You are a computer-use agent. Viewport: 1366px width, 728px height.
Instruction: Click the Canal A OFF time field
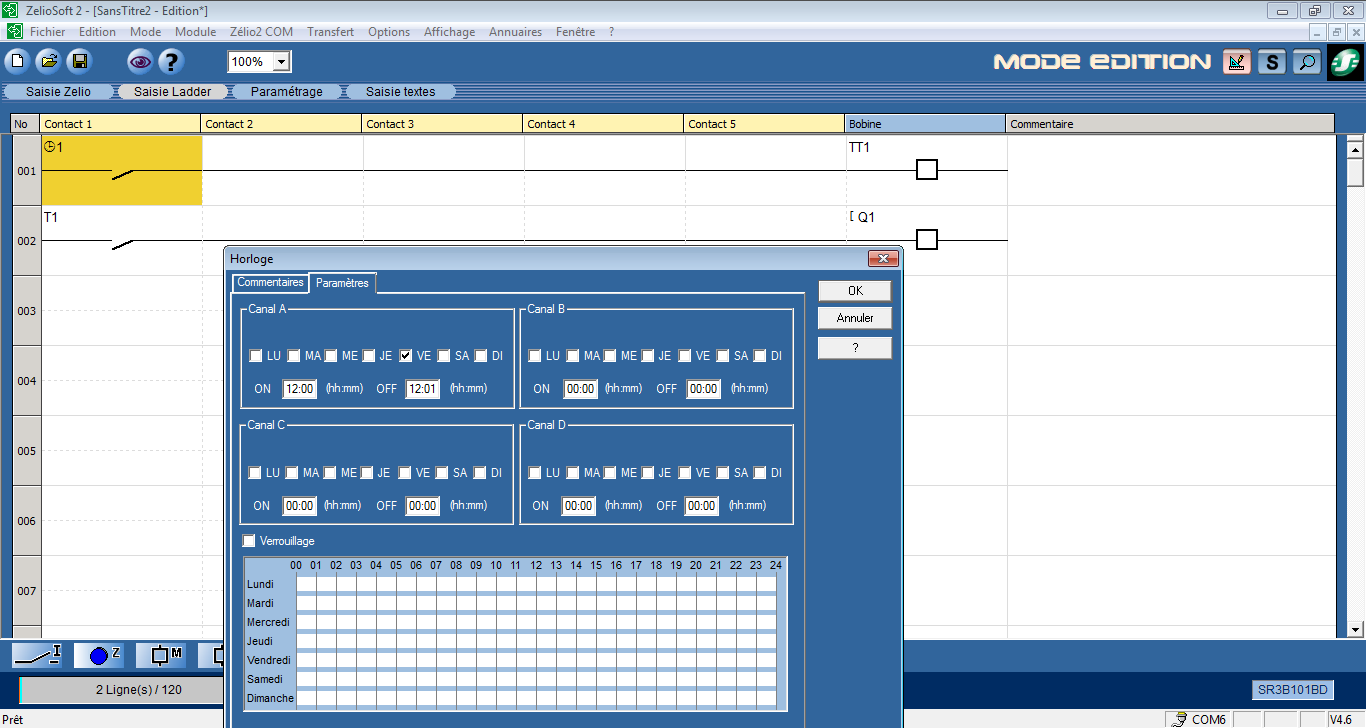click(422, 389)
